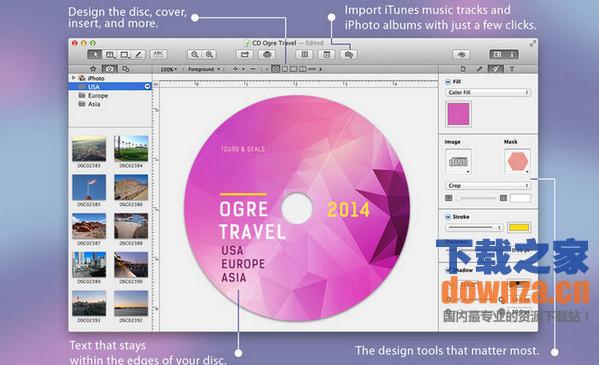The width and height of the screenshot is (599, 365).
Task: Toggle the right inspector panel button
Action: pyautogui.click(x=512, y=55)
